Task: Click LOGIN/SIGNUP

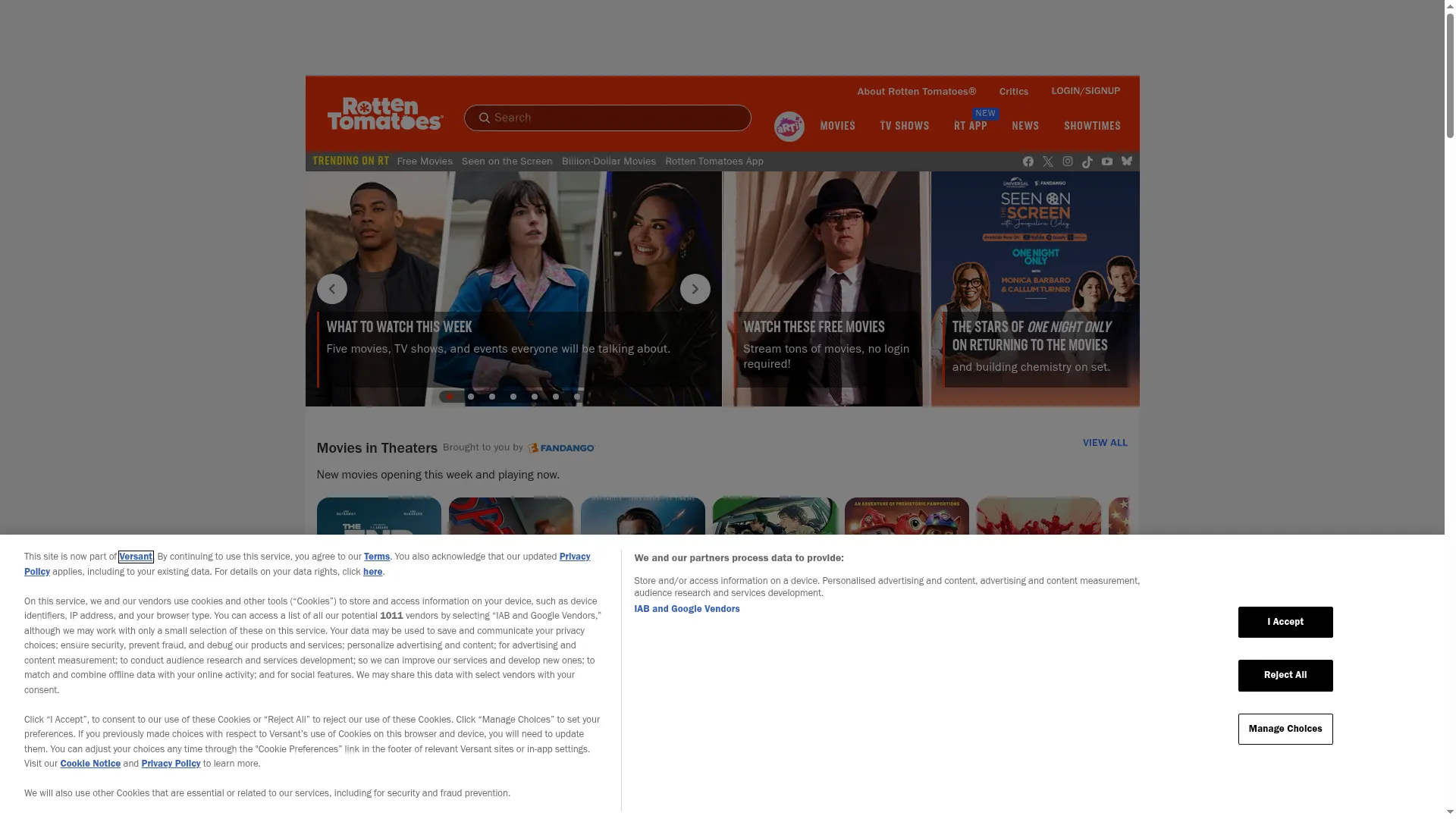Action: [x=1085, y=91]
